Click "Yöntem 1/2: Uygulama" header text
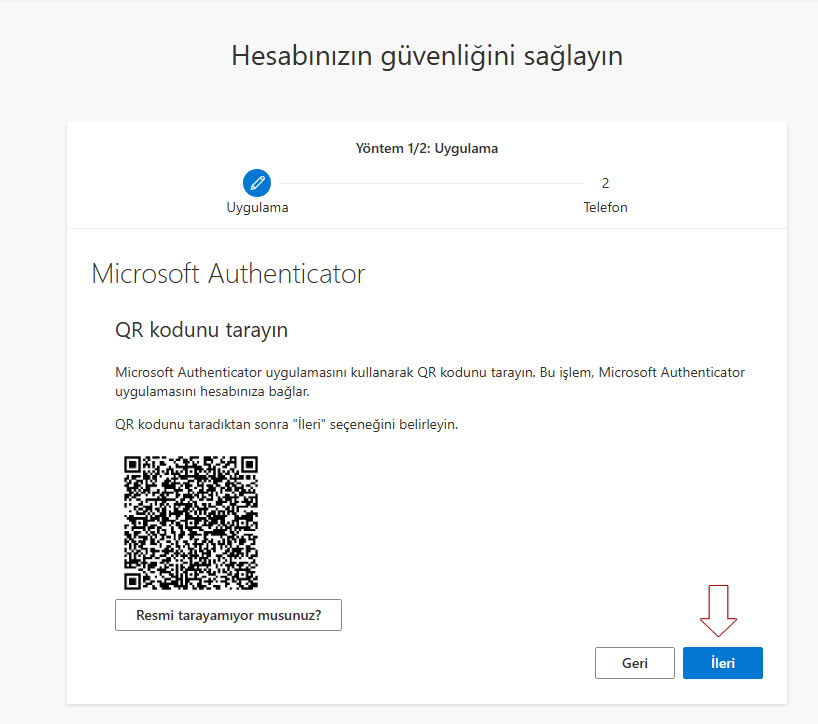818x724 pixels. click(x=427, y=148)
